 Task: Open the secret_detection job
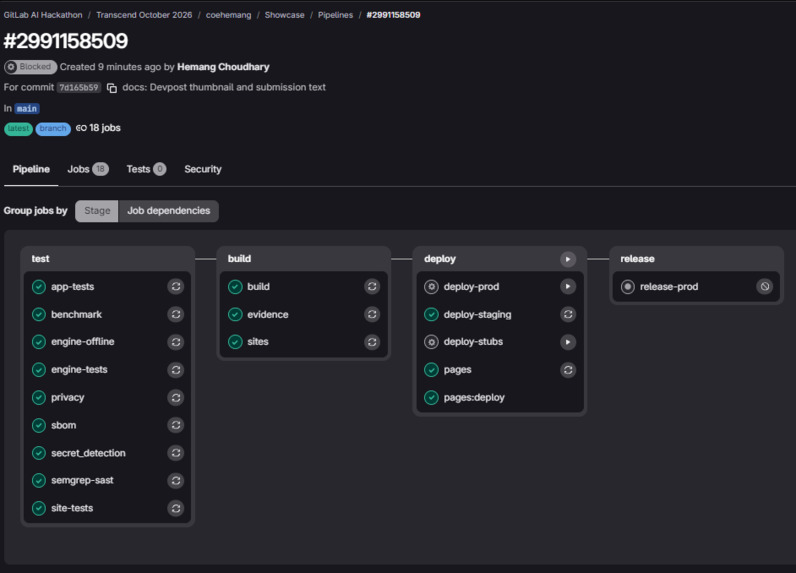pyautogui.click(x=88, y=453)
